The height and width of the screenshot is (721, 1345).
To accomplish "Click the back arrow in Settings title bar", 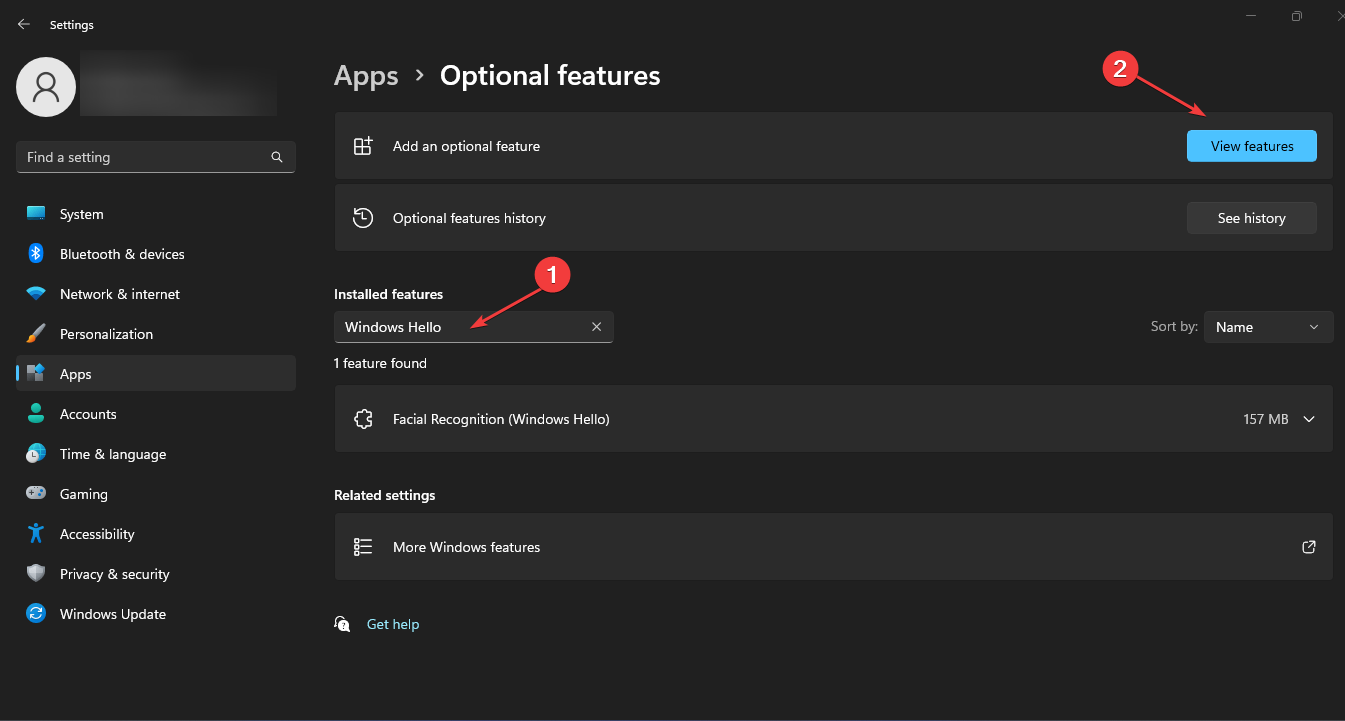I will click(24, 24).
